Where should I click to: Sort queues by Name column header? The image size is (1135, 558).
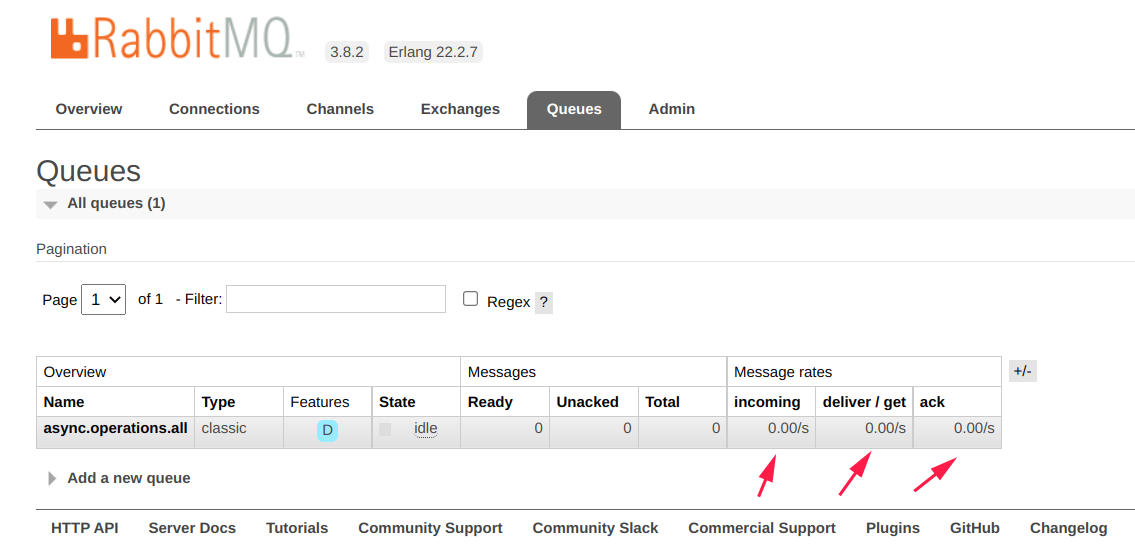[x=64, y=402]
